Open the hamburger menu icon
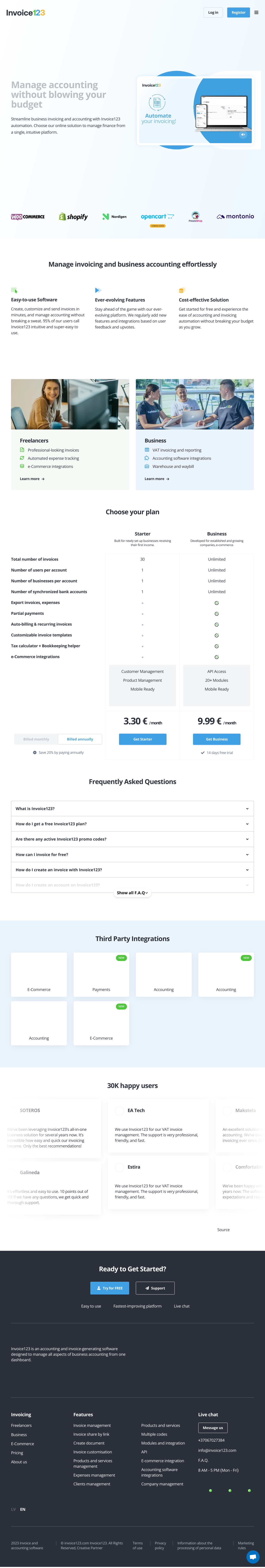 256,12
